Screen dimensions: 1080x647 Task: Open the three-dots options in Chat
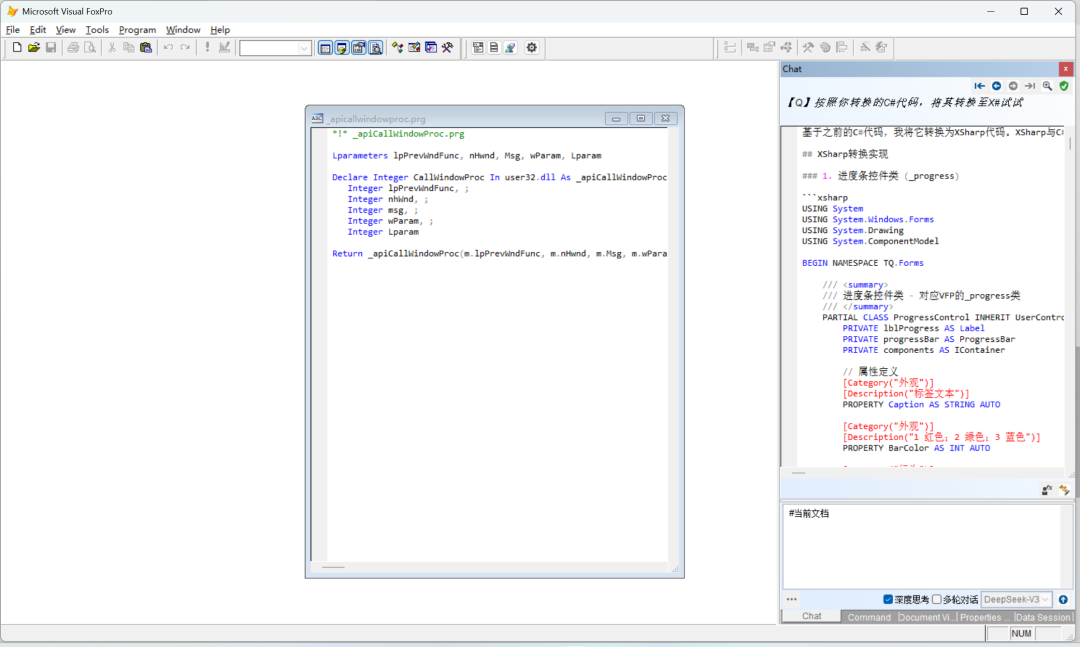pyautogui.click(x=792, y=600)
